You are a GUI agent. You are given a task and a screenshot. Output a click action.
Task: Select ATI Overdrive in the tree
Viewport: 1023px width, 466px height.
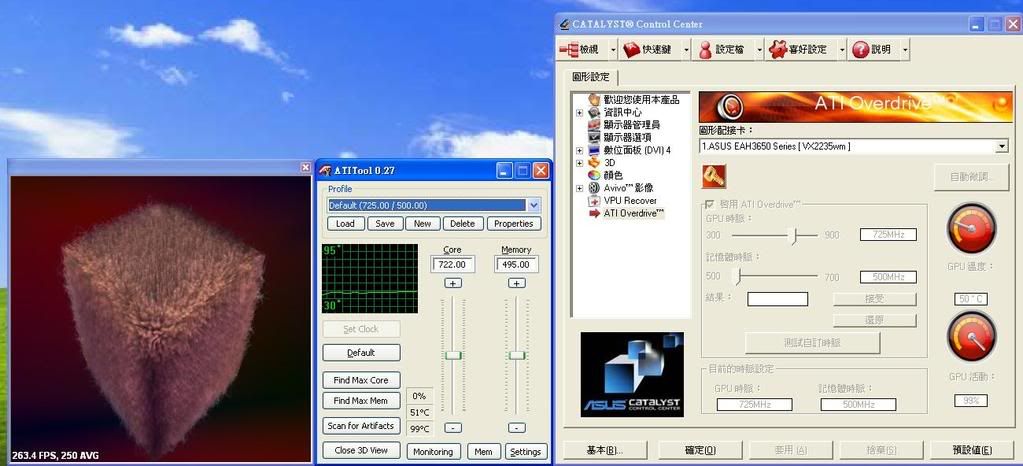[x=634, y=213]
